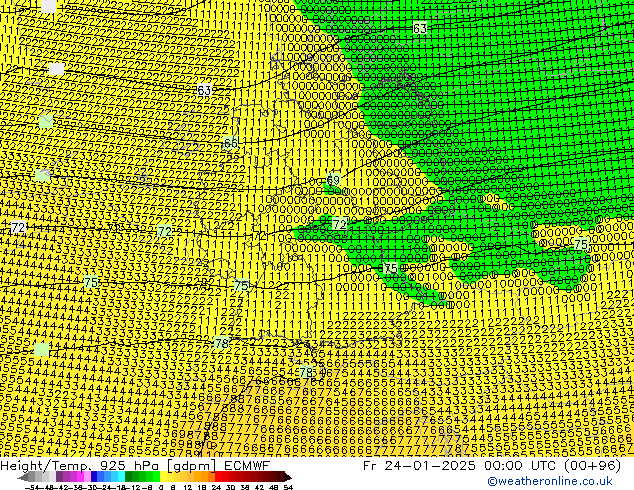Image resolution: width=634 pixels, height=490 pixels.
Task: Click the dark brown right arrow end of the legend
Action: point(287,477)
